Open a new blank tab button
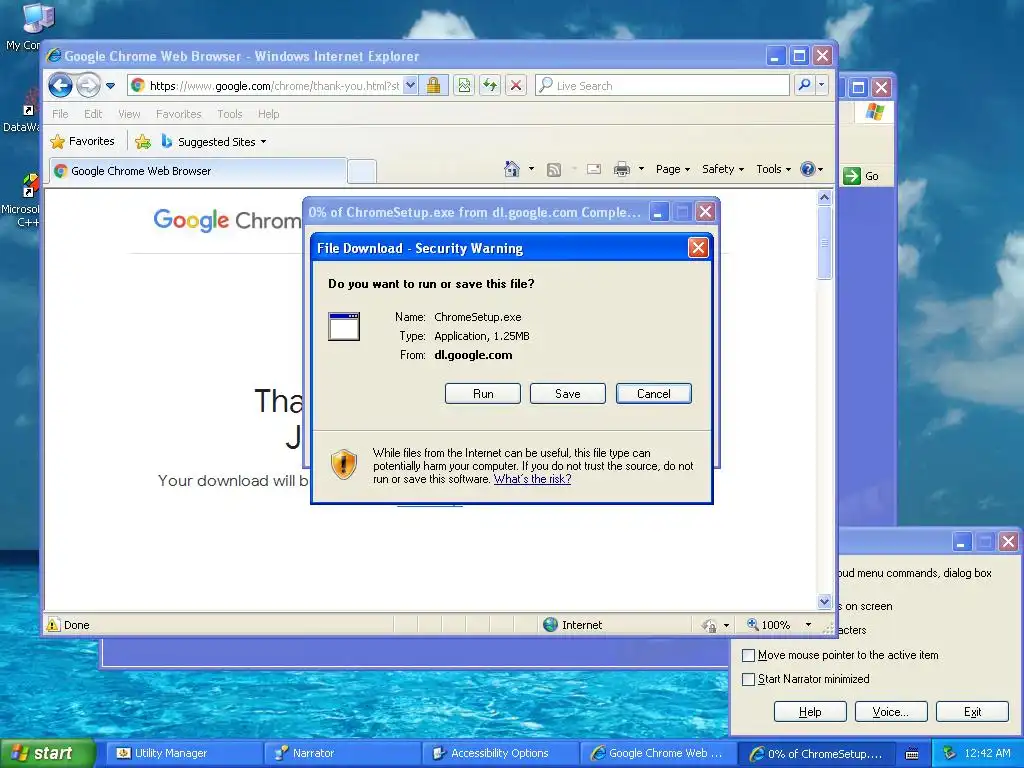Viewport: 1024px width, 768px height. click(x=361, y=171)
